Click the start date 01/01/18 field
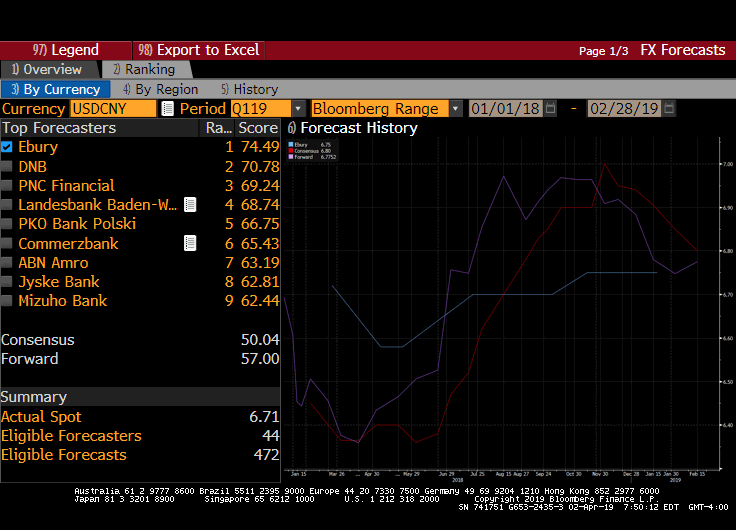Screen dimensions: 736x530 (x=506, y=108)
